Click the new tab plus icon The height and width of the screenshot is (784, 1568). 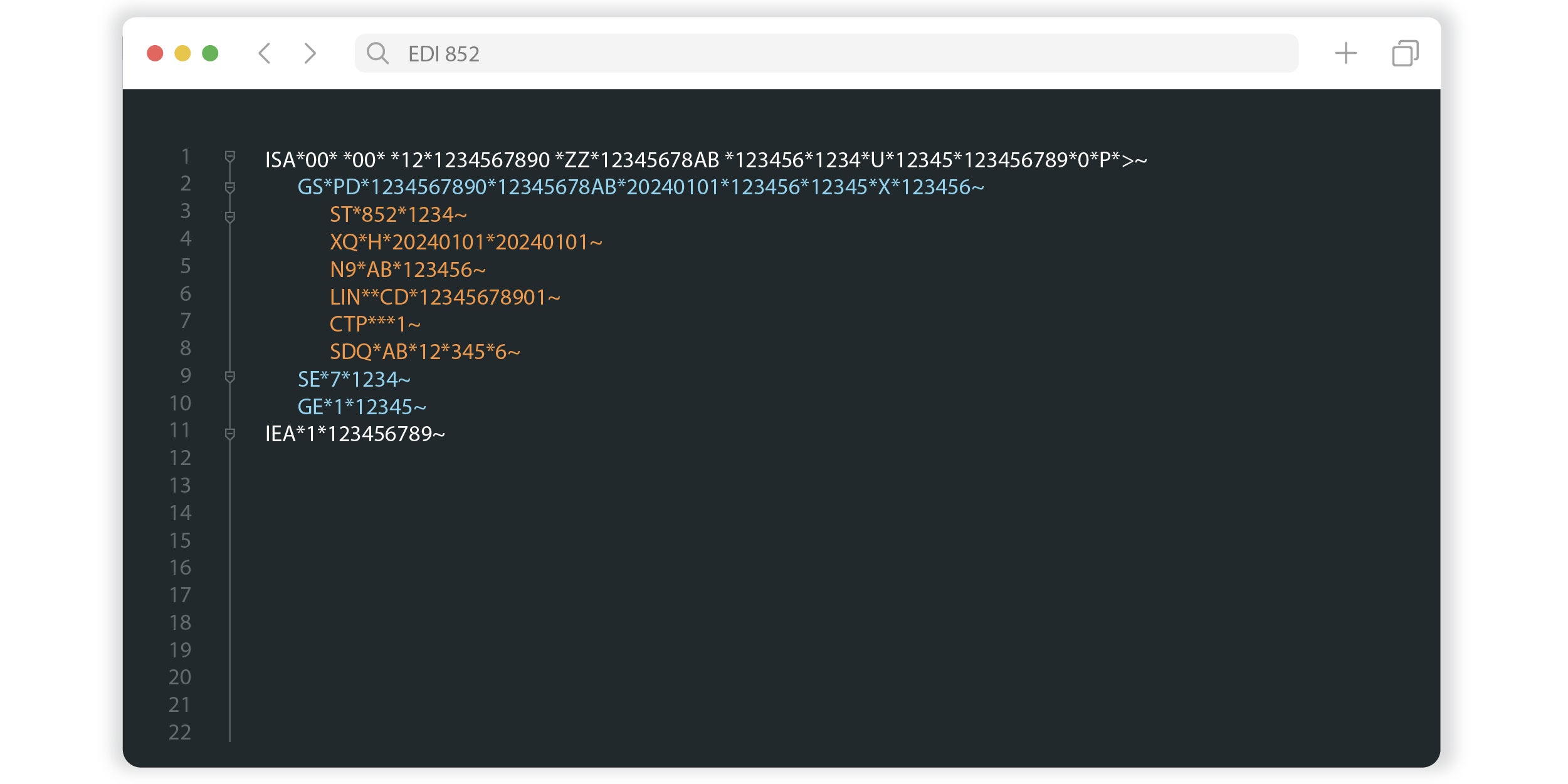coord(1345,52)
